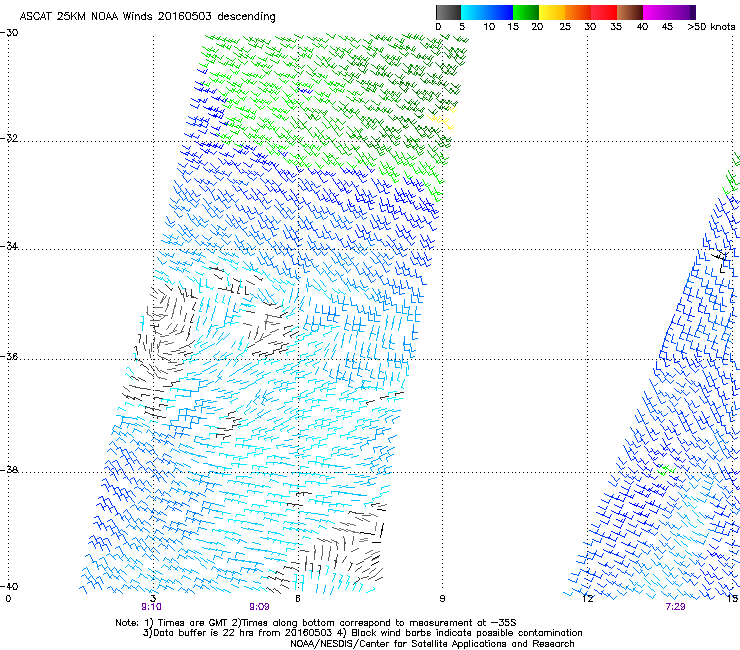740x650 pixels.
Task: Click the -32 latitude axis label
Action: coord(9,138)
